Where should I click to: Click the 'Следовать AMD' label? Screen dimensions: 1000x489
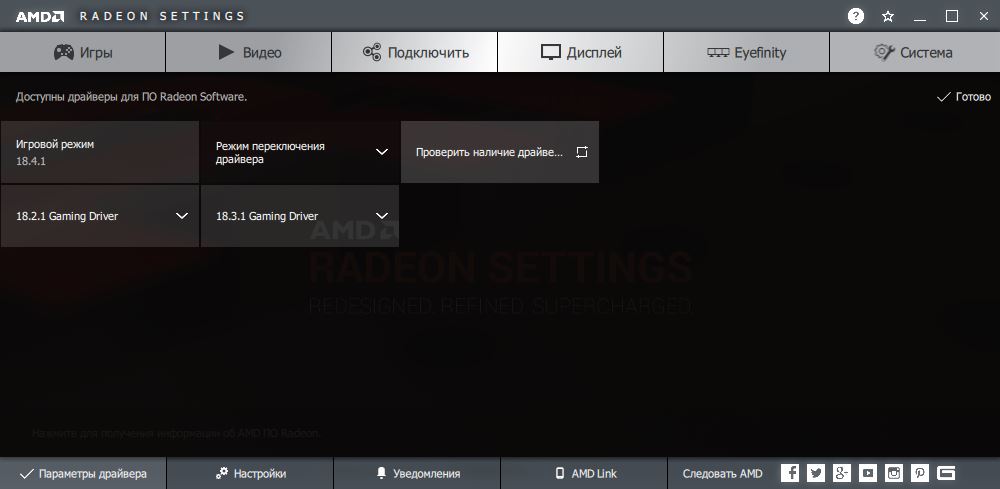722,474
